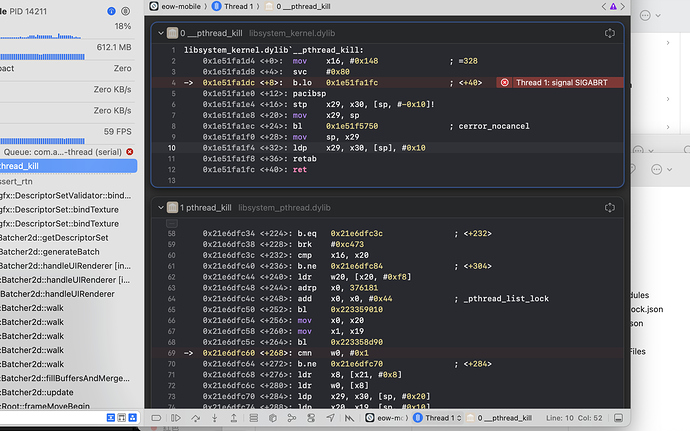Image resolution: width=690 pixels, height=431 pixels.
Task: Click the Thread 1: signal SIGABRT annotation
Action: click(x=562, y=82)
